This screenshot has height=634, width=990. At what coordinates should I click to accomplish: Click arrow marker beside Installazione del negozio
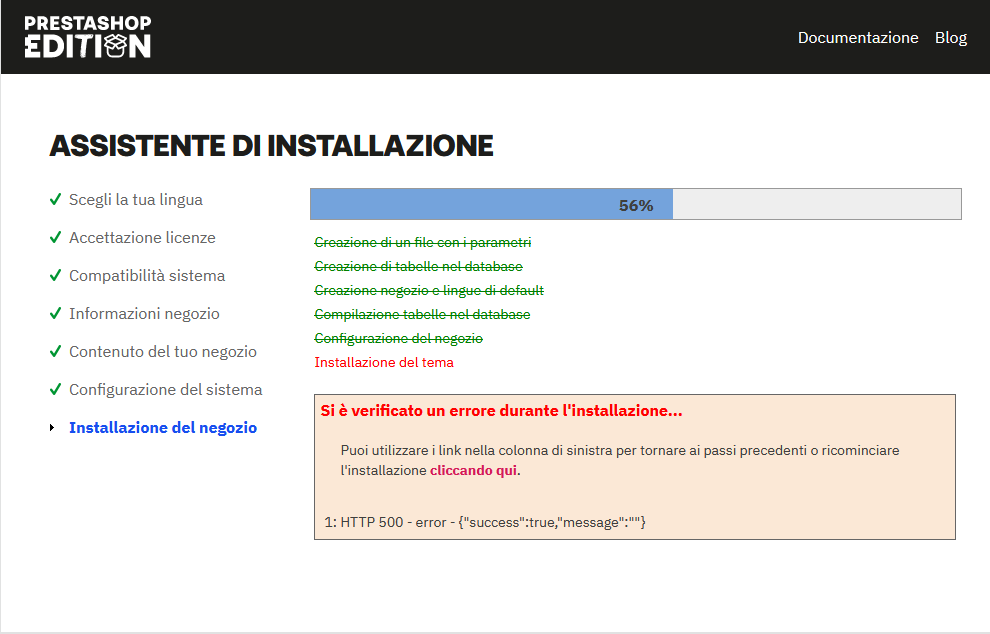point(52,428)
